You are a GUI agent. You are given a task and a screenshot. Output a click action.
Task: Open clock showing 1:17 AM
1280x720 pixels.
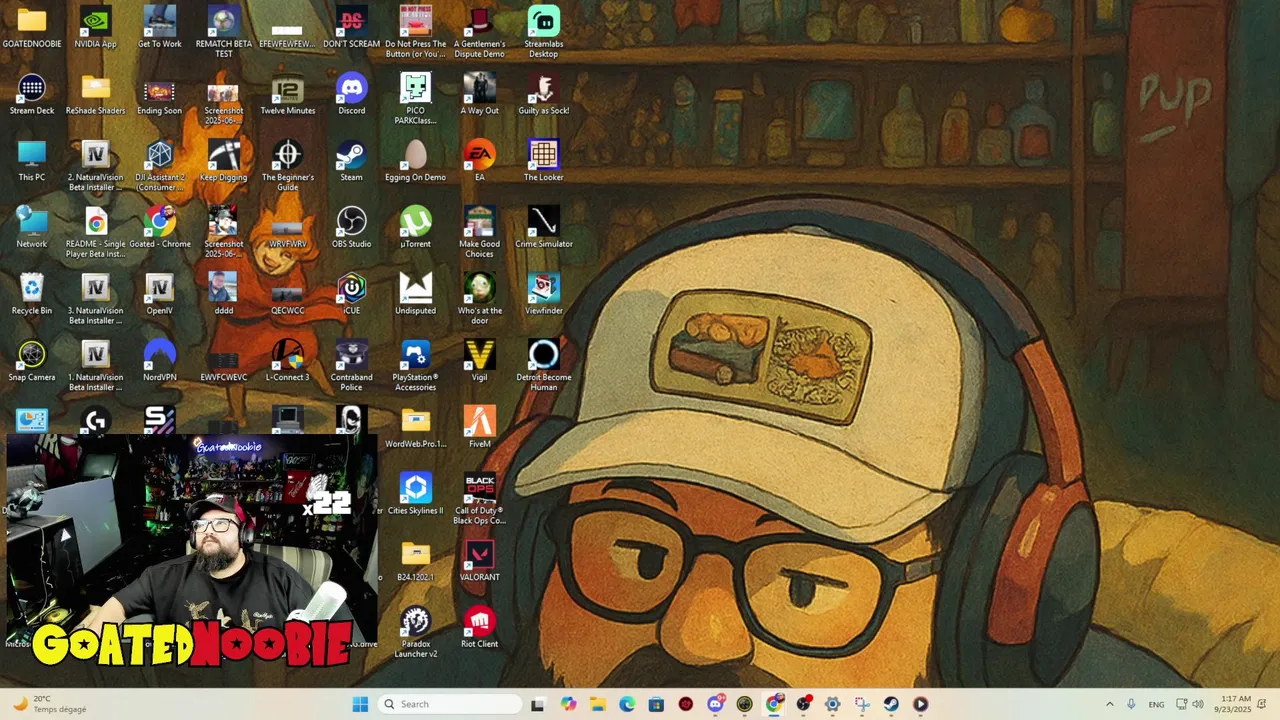click(1235, 704)
